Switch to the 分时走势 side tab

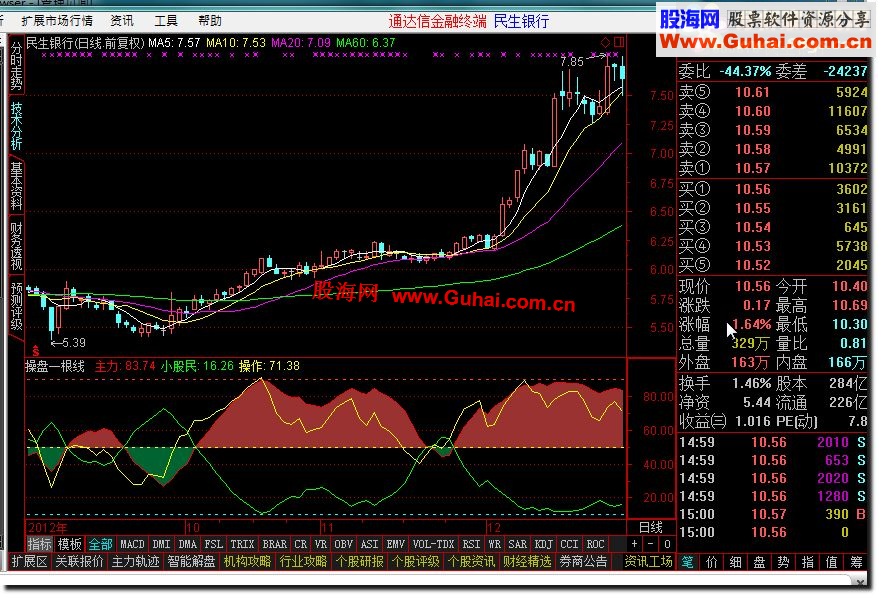16,66
